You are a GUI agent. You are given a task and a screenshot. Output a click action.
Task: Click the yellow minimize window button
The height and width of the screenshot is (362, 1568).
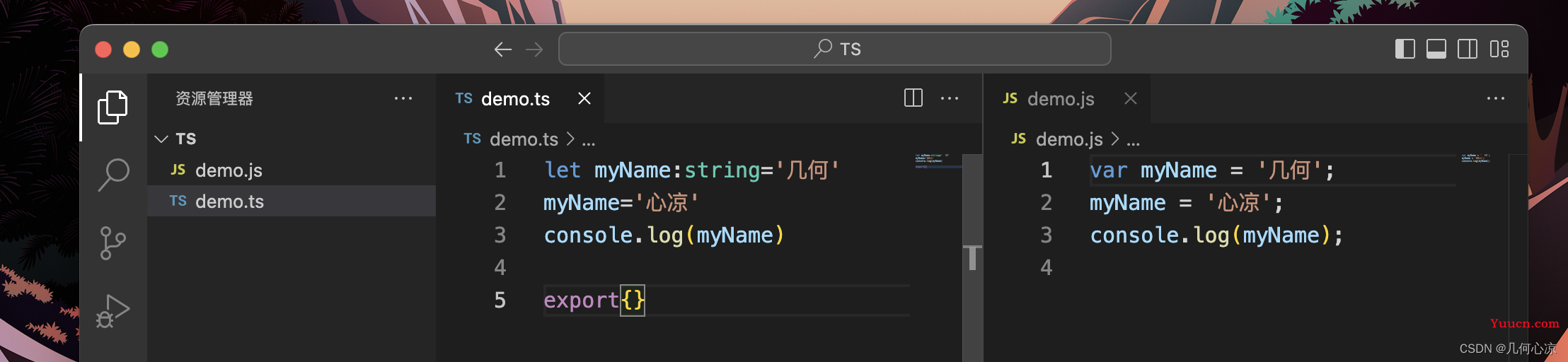pyautogui.click(x=132, y=49)
